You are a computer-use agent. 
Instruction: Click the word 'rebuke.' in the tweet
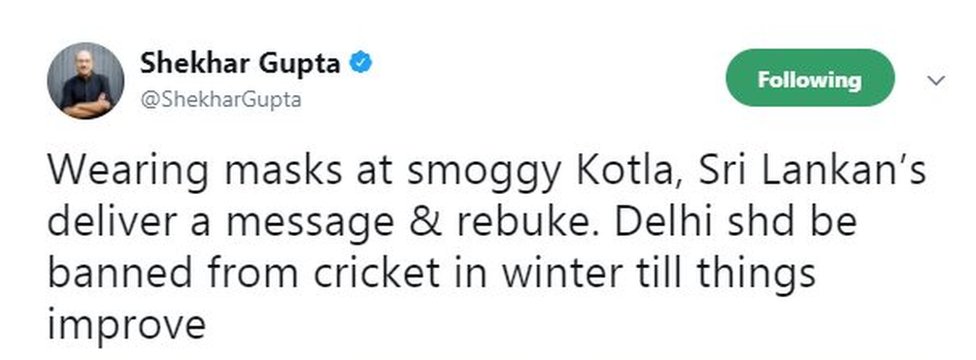point(529,221)
